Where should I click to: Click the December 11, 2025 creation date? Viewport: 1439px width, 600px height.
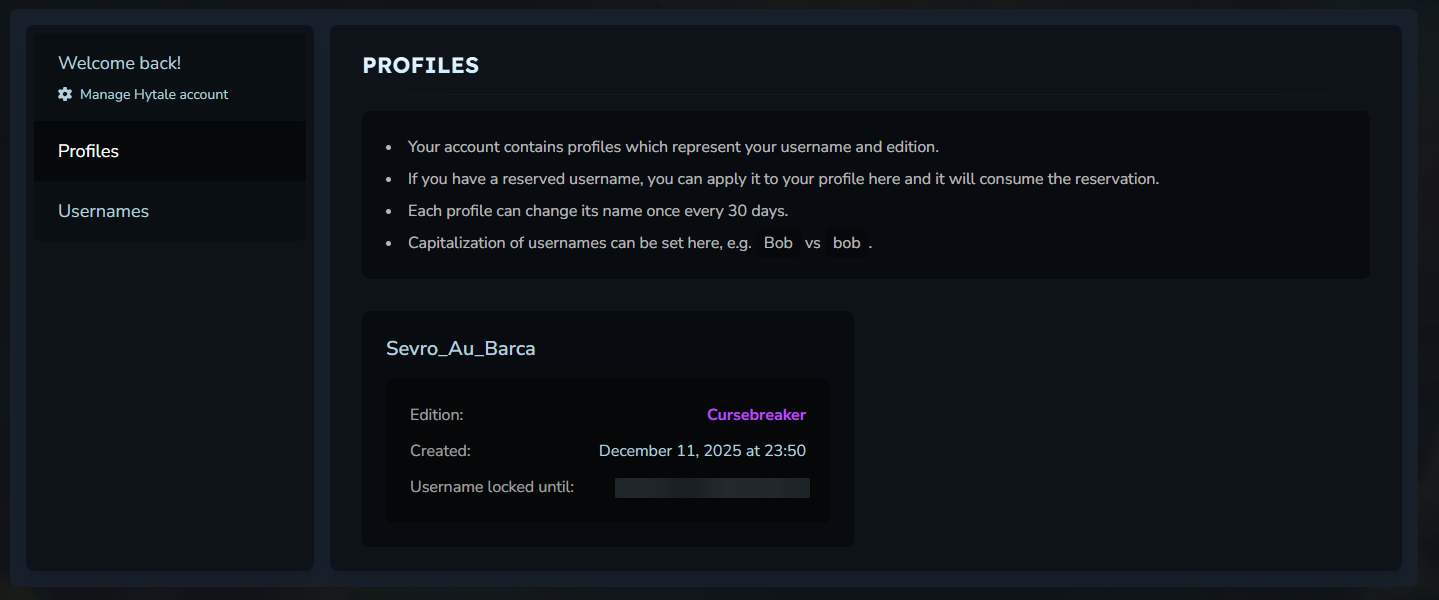(x=702, y=451)
